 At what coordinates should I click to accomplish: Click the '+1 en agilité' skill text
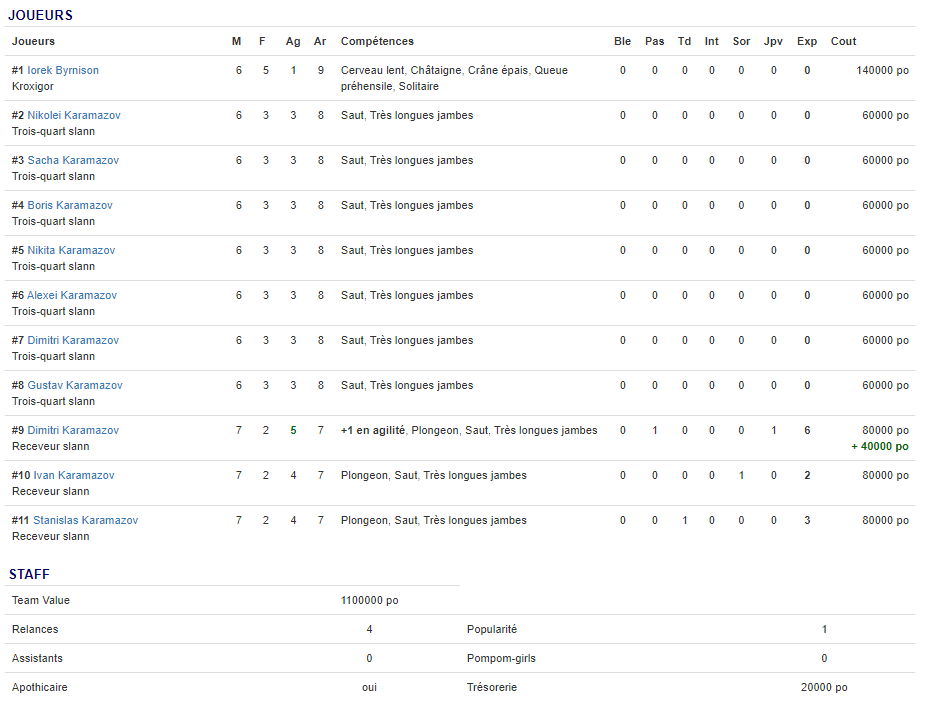(372, 431)
